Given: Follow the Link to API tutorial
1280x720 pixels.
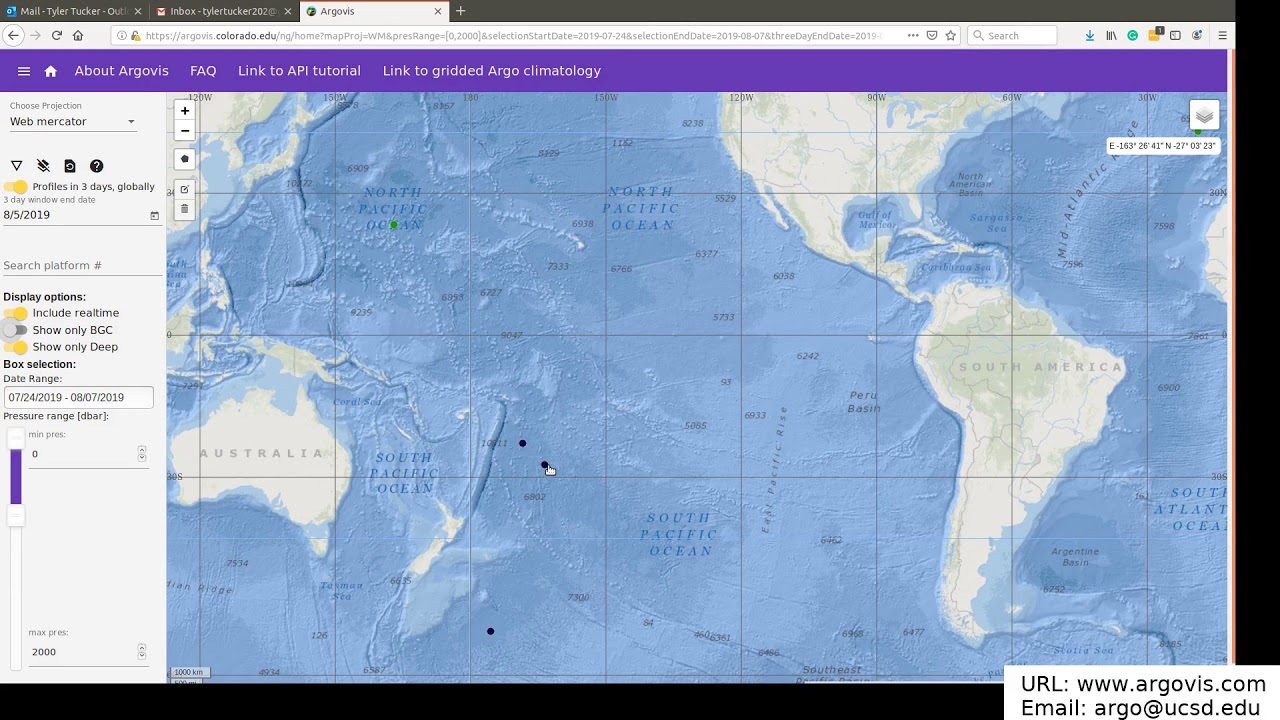Looking at the screenshot, I should (x=299, y=71).
